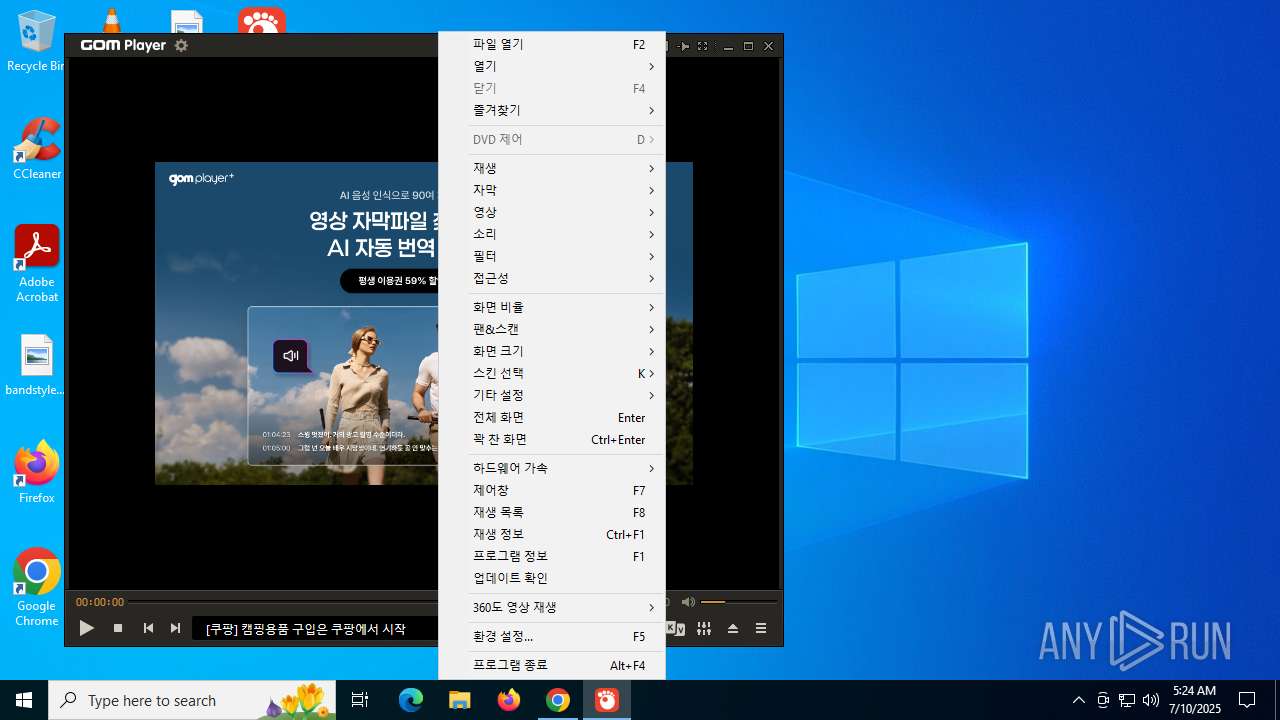Open Recycle Bin desktop icon
Image resolution: width=1280 pixels, height=720 pixels.
(x=35, y=41)
